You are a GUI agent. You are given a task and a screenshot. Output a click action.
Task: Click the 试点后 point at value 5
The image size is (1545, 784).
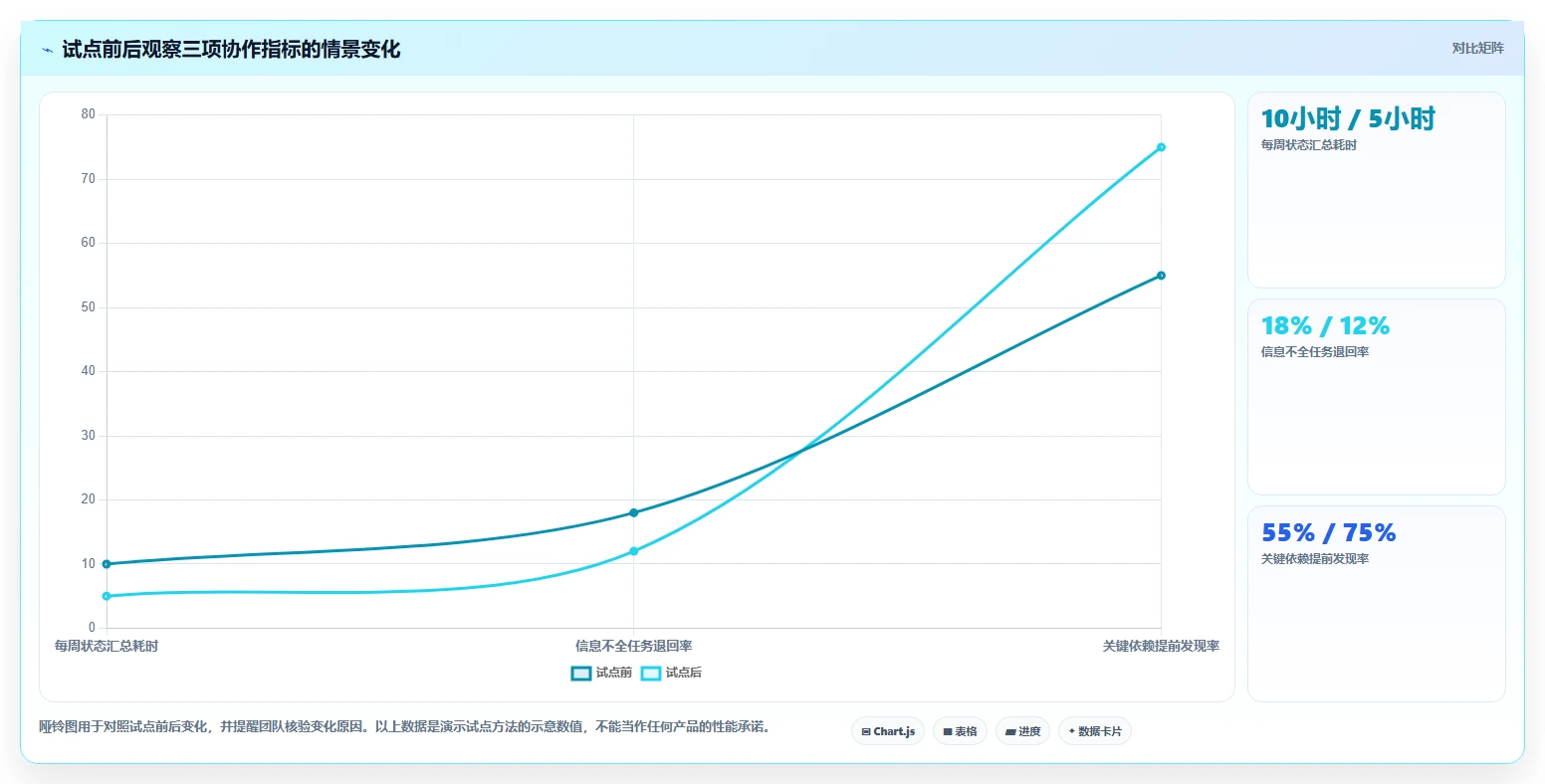click(107, 596)
